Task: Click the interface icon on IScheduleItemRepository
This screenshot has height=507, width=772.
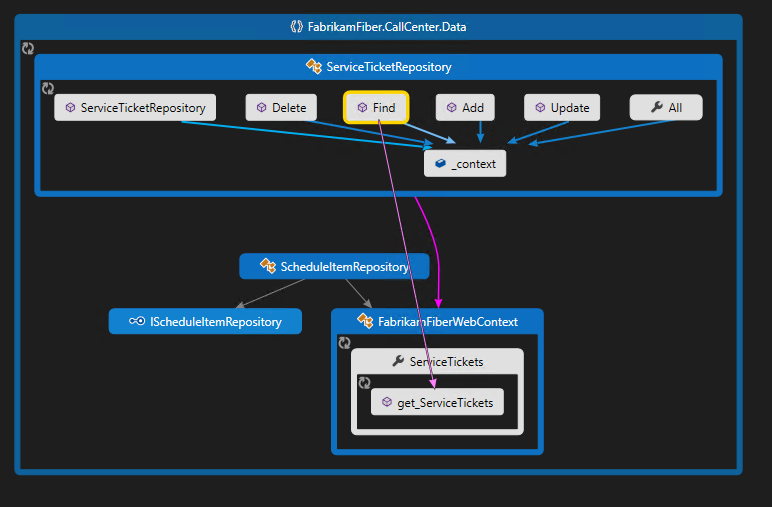Action: [136, 321]
